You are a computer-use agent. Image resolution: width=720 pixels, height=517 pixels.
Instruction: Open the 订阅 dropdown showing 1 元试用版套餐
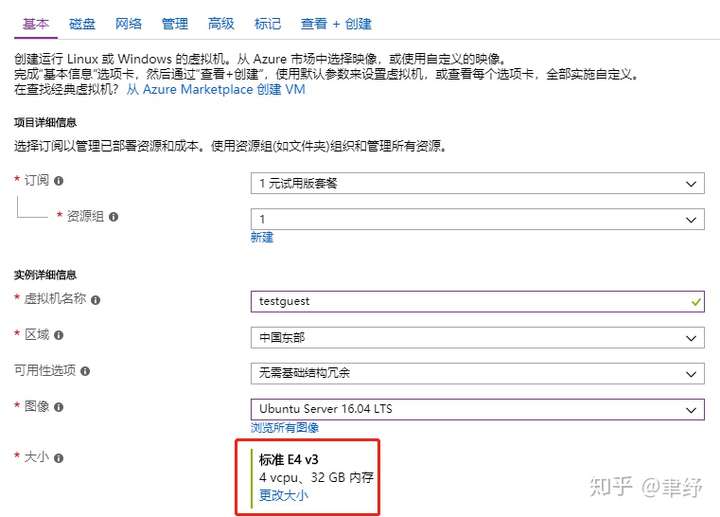click(478, 183)
